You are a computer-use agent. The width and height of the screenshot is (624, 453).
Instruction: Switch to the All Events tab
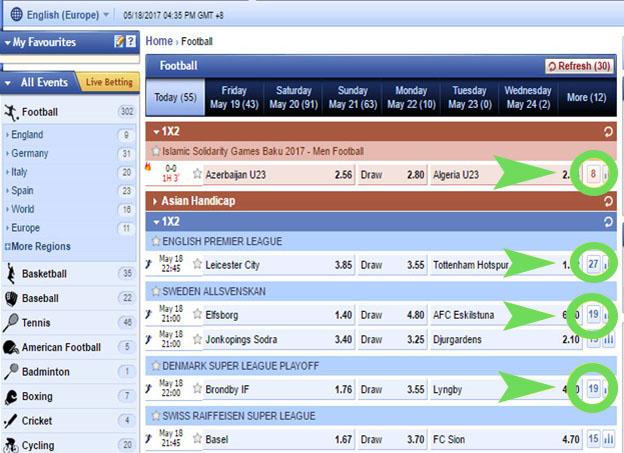pos(39,82)
